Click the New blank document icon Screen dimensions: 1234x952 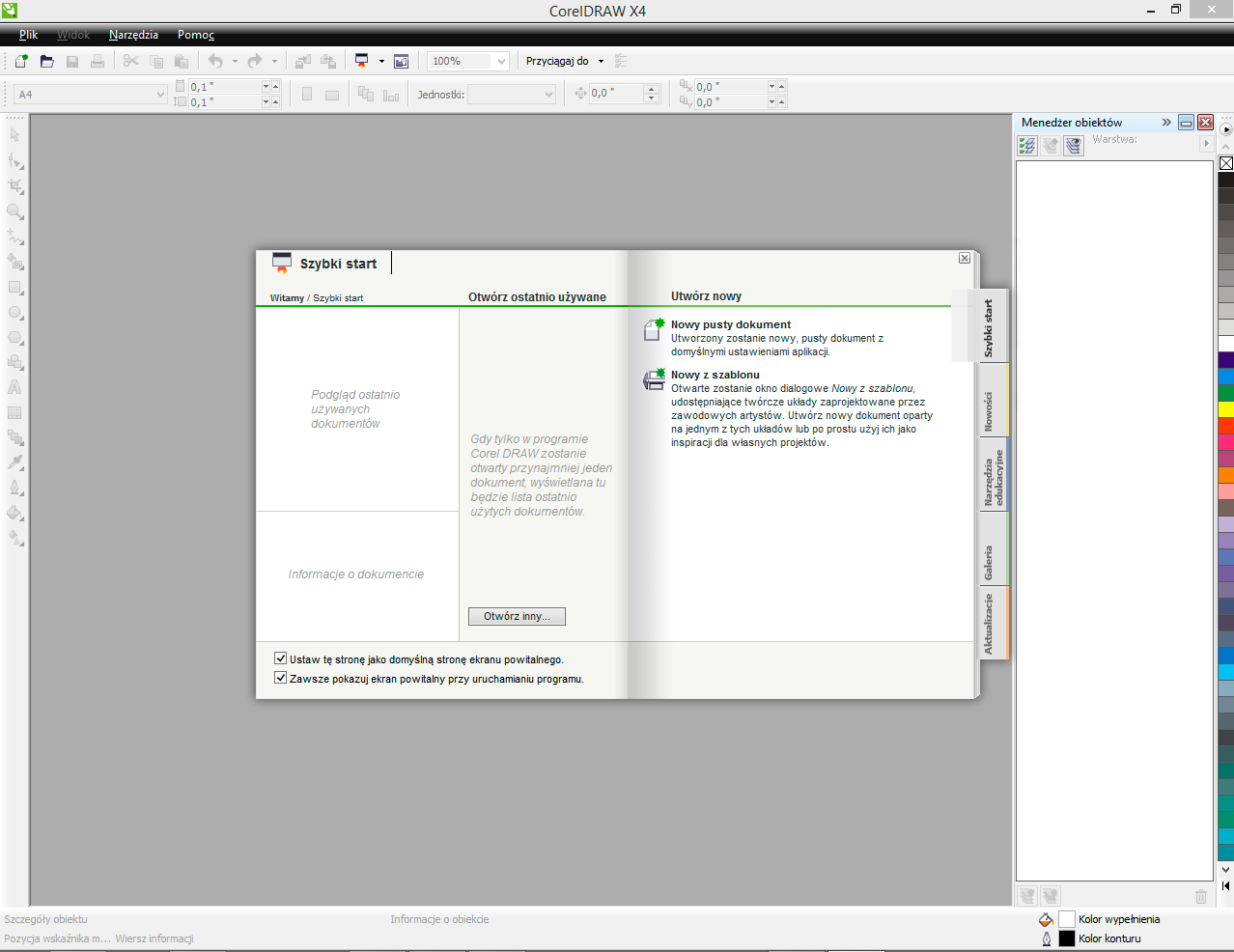[654, 329]
